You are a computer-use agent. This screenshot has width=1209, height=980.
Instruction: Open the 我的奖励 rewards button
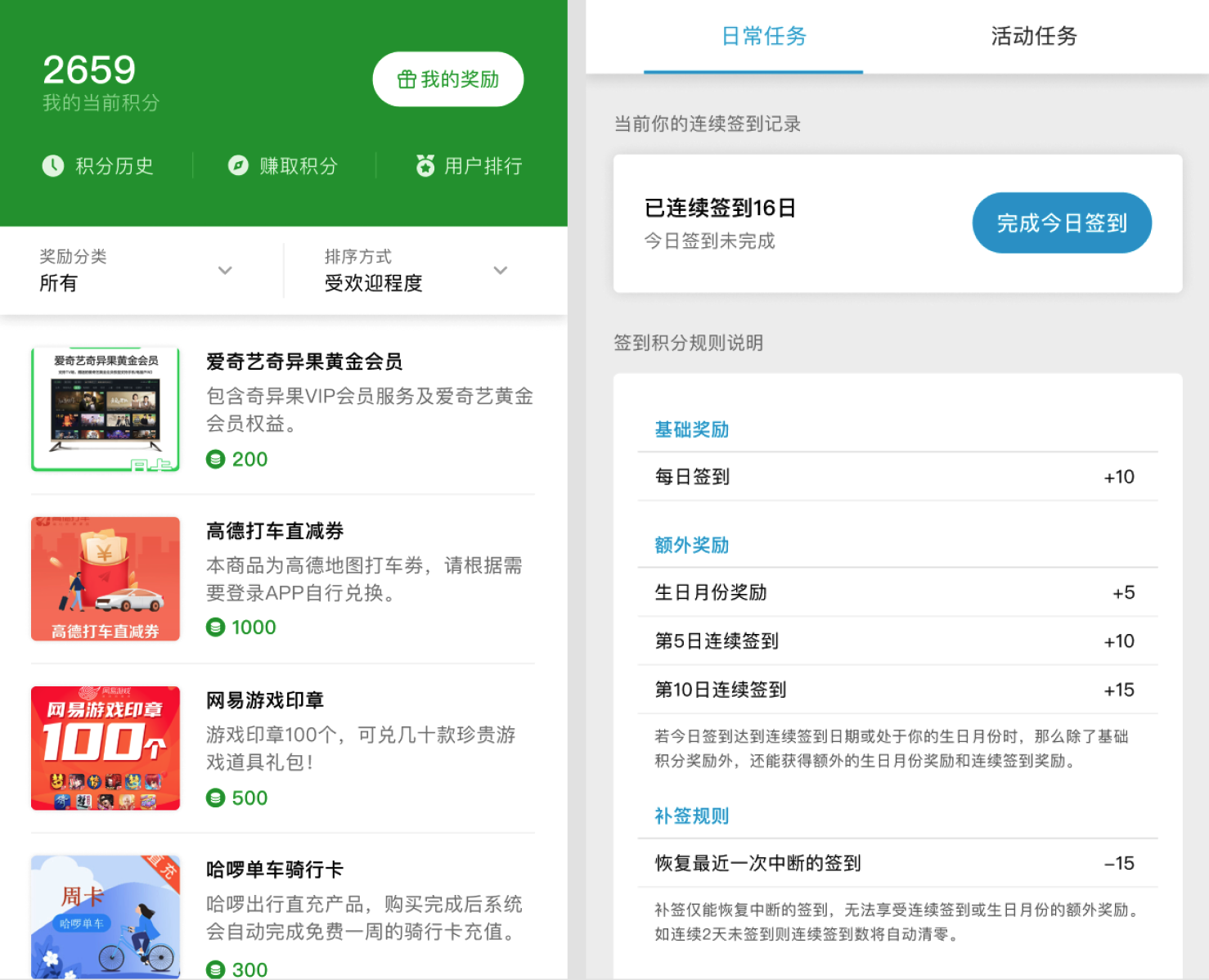tap(448, 79)
